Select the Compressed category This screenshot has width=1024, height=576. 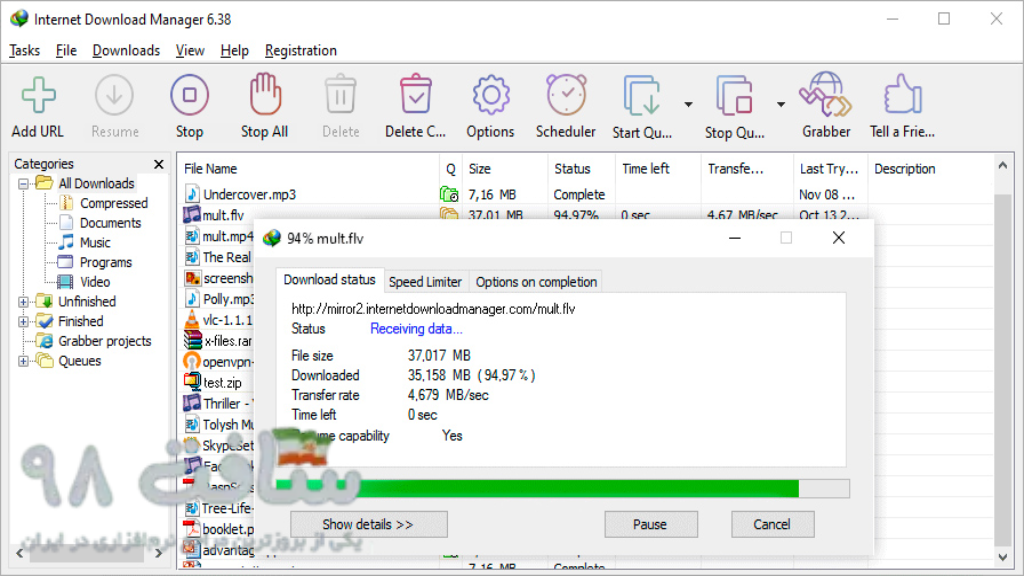114,203
